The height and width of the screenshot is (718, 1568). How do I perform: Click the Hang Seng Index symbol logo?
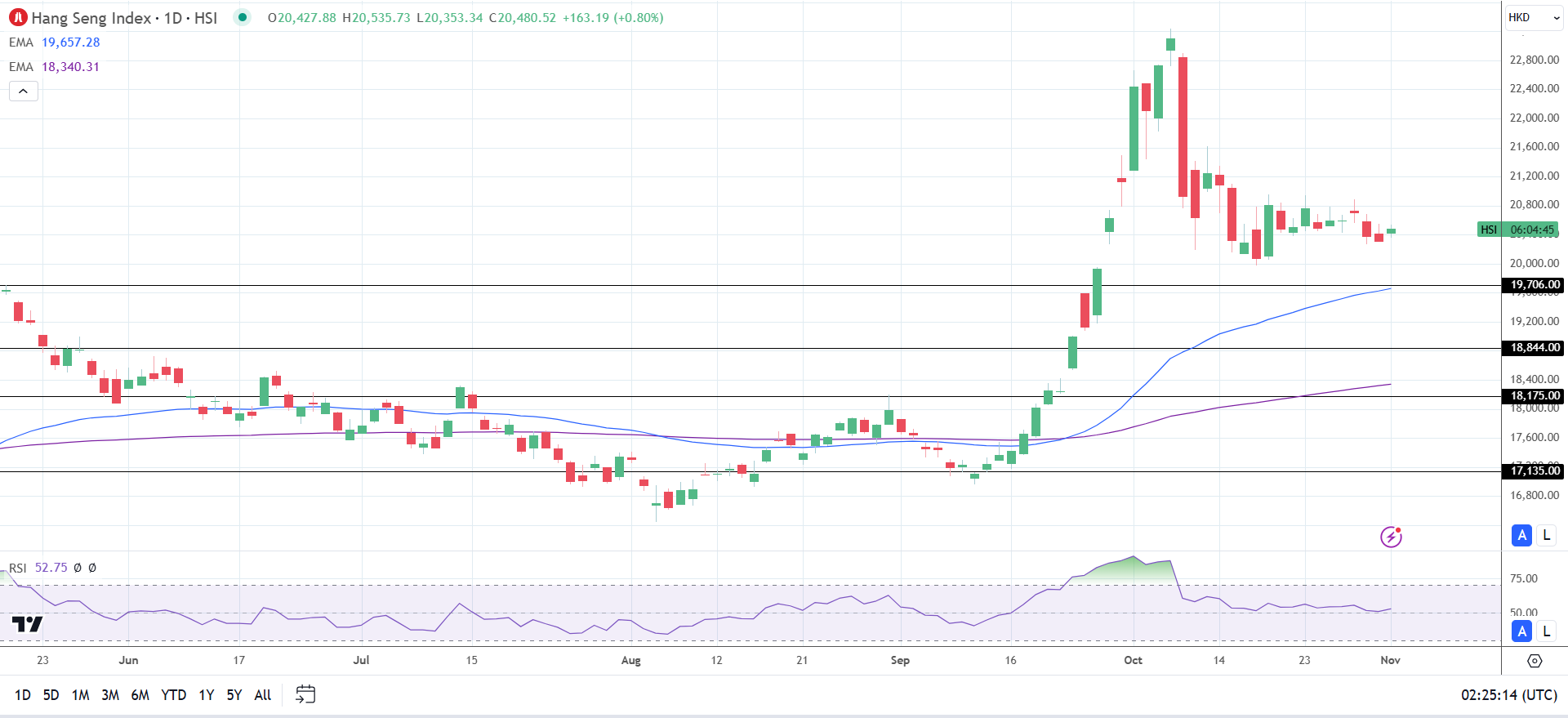coord(18,17)
